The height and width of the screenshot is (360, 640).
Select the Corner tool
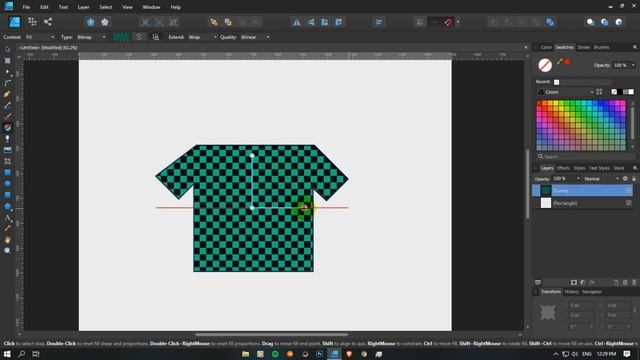tap(7, 83)
